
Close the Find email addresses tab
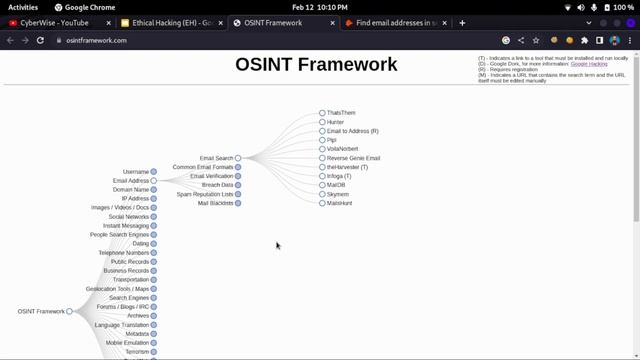[x=444, y=23]
